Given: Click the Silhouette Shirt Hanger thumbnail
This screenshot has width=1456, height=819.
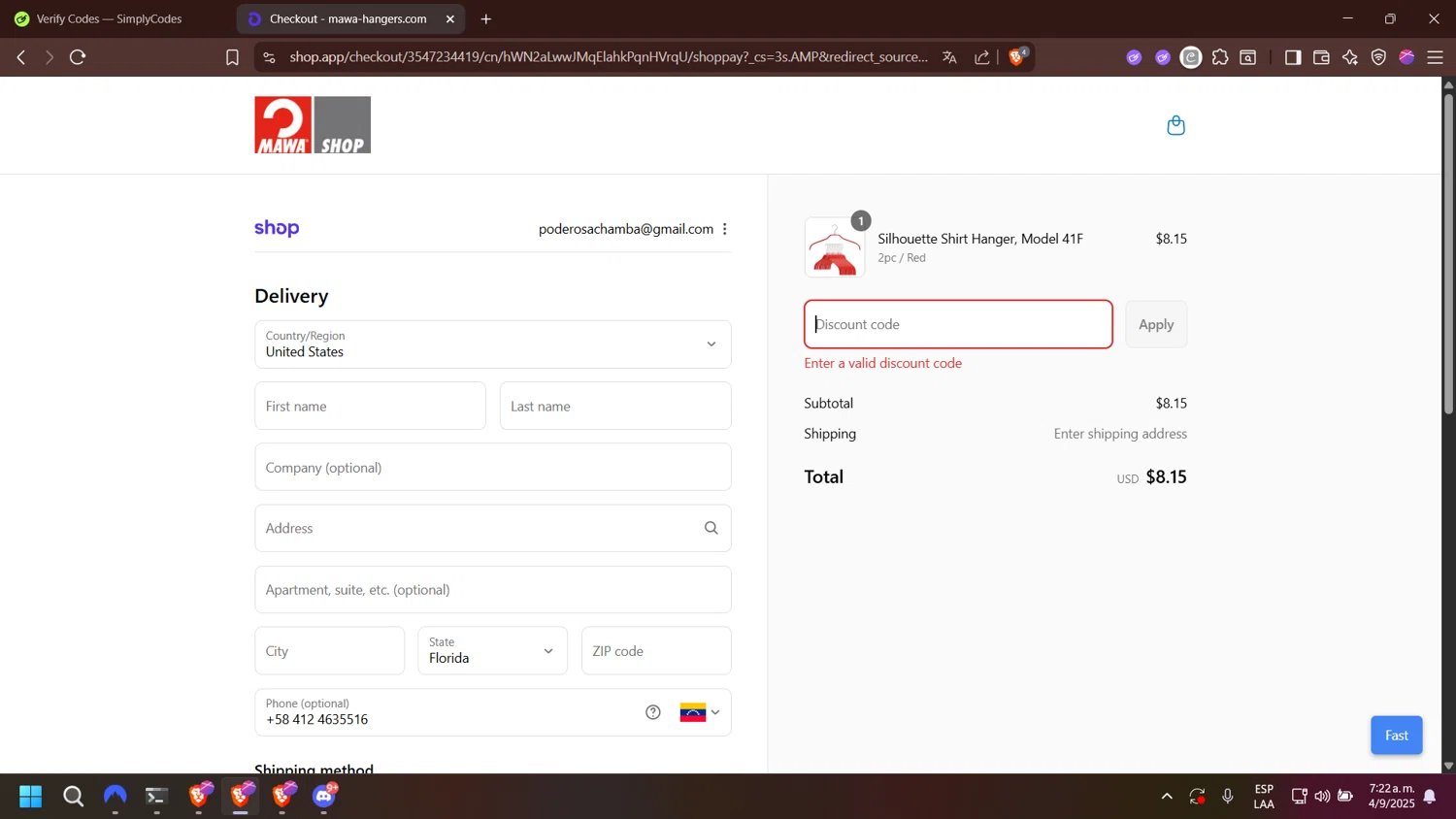Looking at the screenshot, I should [x=835, y=247].
